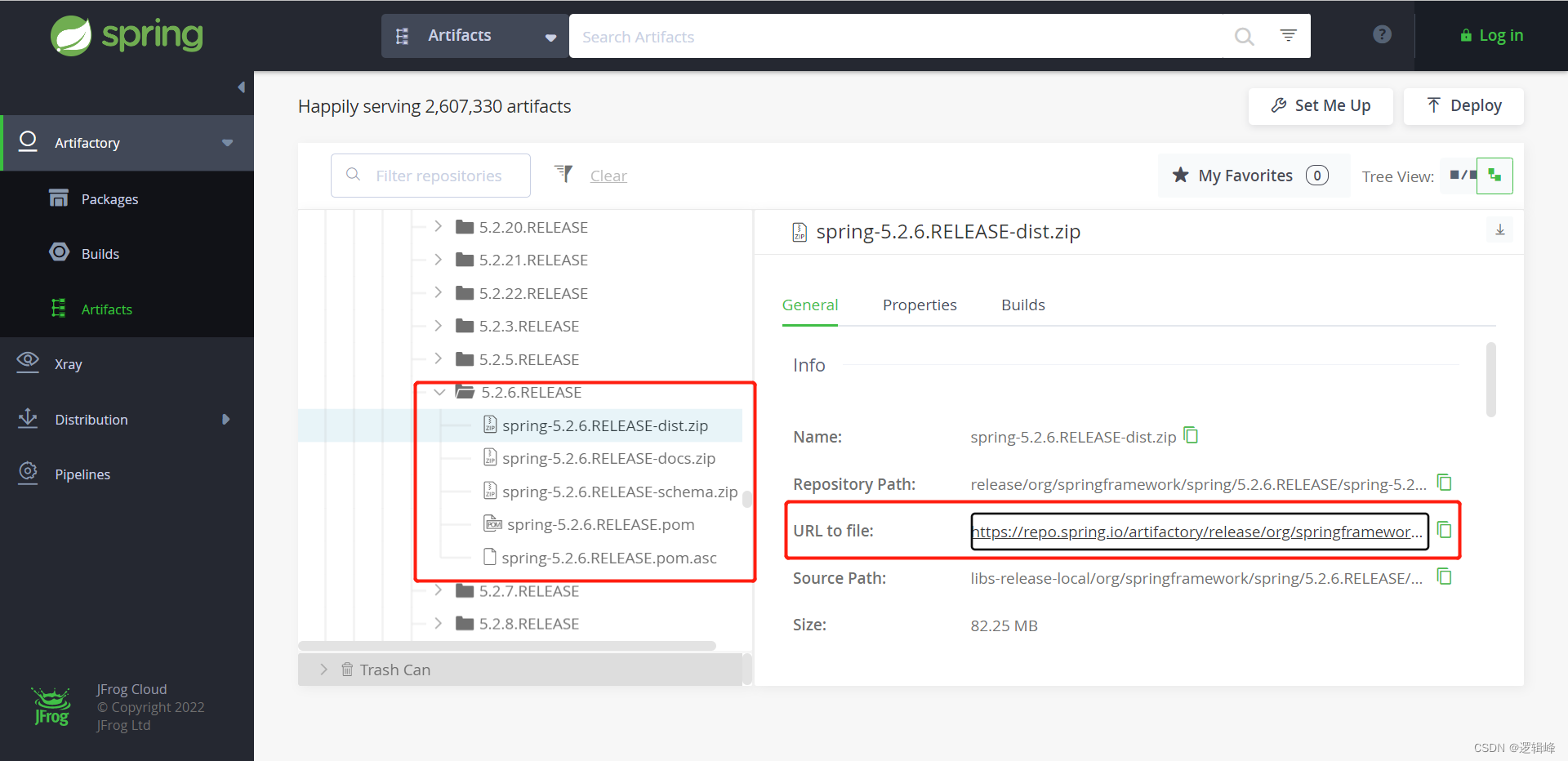Screen dimensions: 1568x761
Task: Switch to the Properties tab
Action: [x=920, y=305]
